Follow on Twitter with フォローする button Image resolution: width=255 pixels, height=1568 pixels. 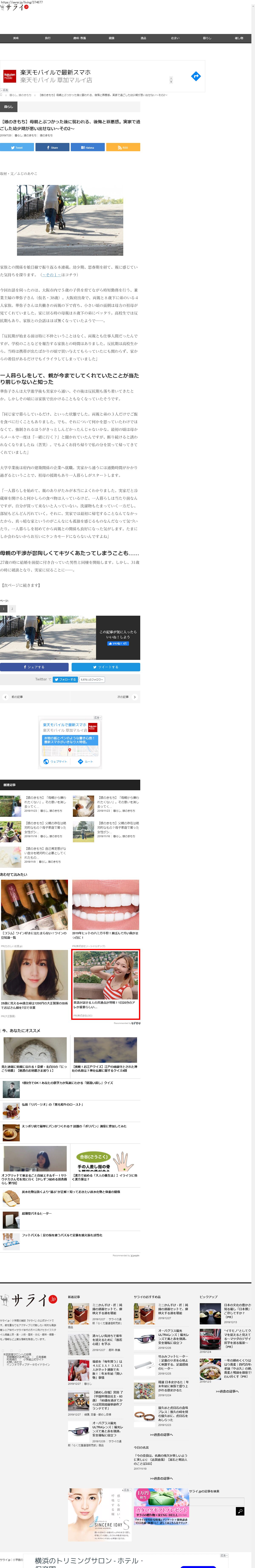coord(65,679)
